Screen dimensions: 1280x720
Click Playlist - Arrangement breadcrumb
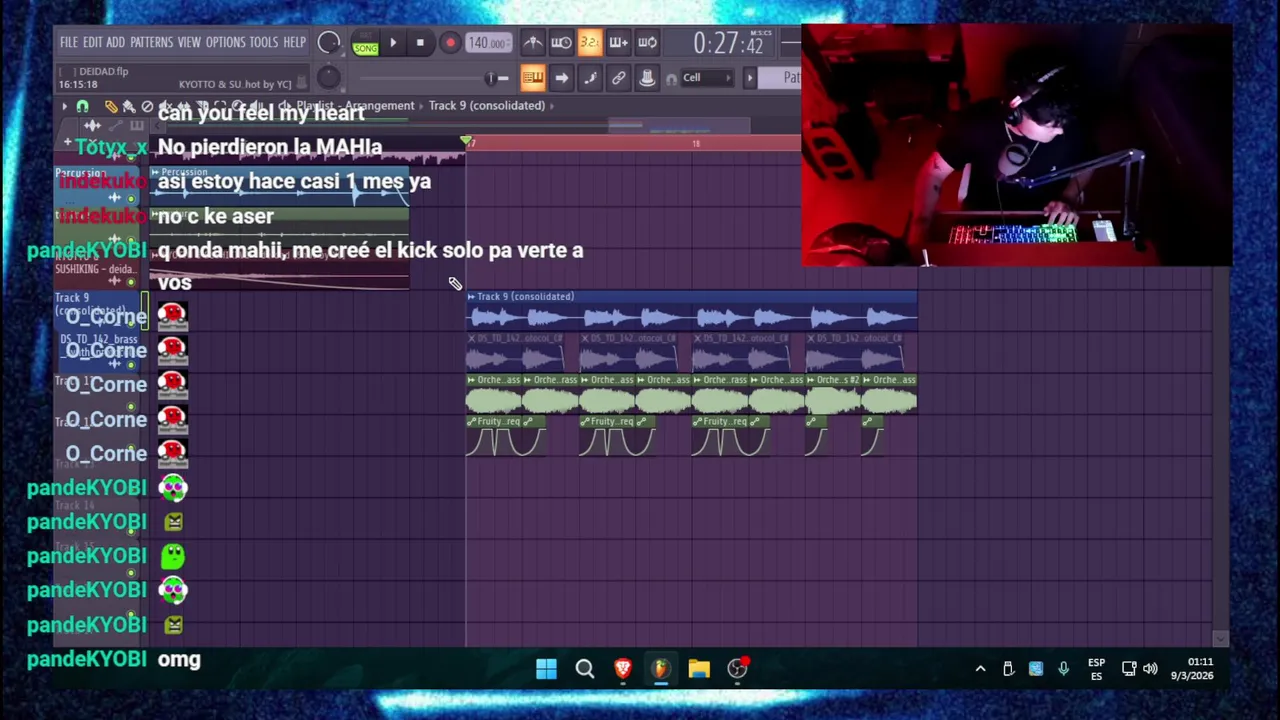355,105
